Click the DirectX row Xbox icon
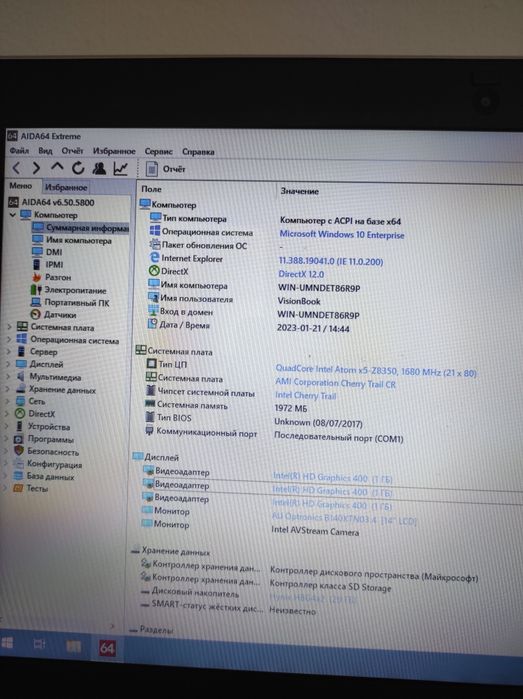 click(x=154, y=271)
